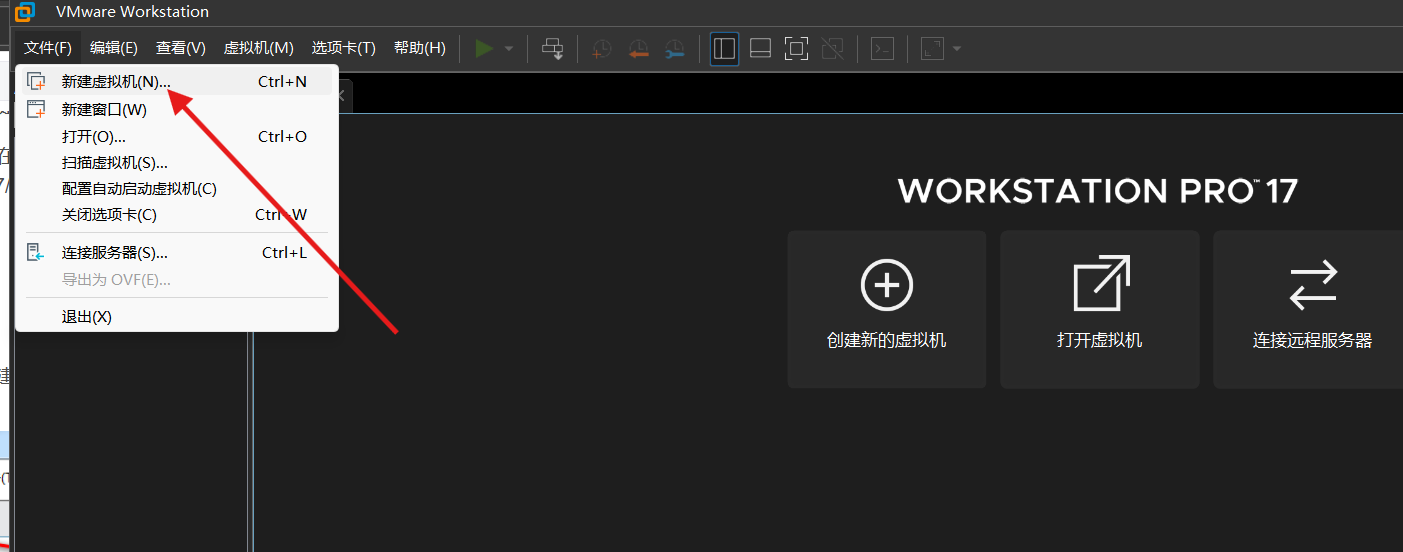Click the green Power On play icon
Screen dimensions: 1403x552
pyautogui.click(x=484, y=48)
